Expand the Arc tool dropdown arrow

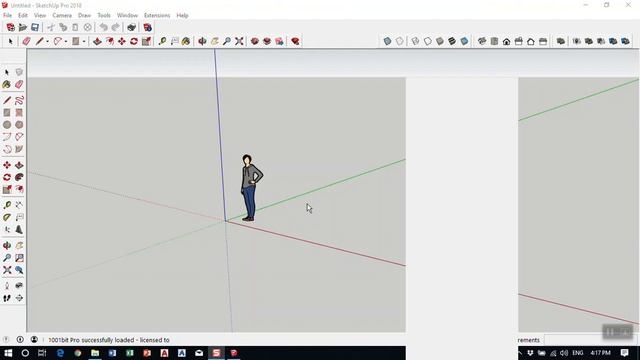[66, 41]
